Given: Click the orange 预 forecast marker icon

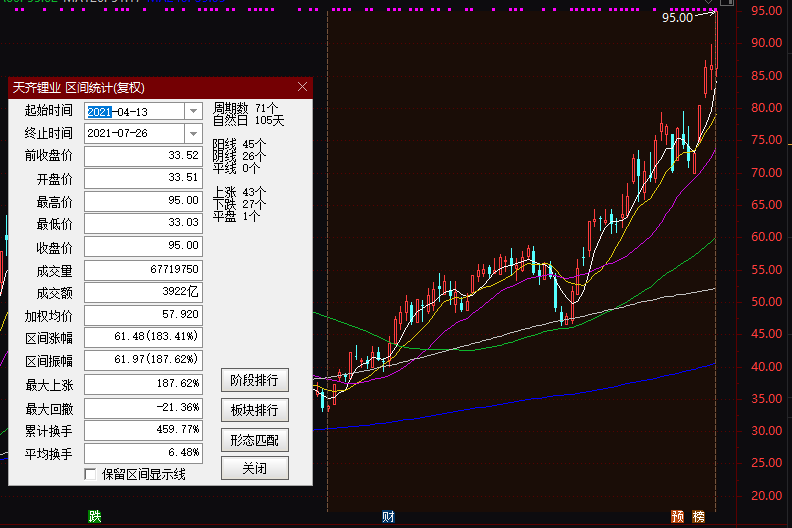Looking at the screenshot, I should [x=679, y=517].
